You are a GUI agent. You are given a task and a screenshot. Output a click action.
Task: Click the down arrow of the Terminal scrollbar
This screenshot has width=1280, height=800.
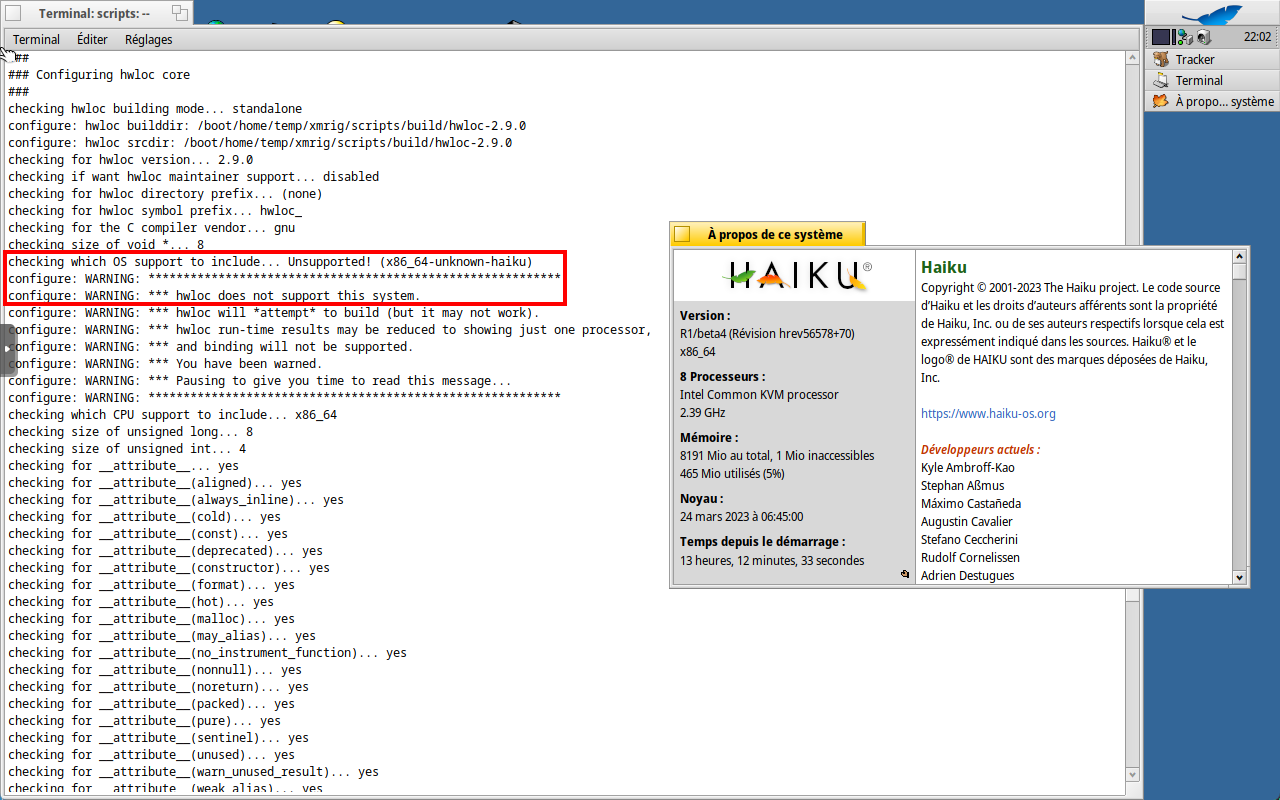tap(1132, 773)
